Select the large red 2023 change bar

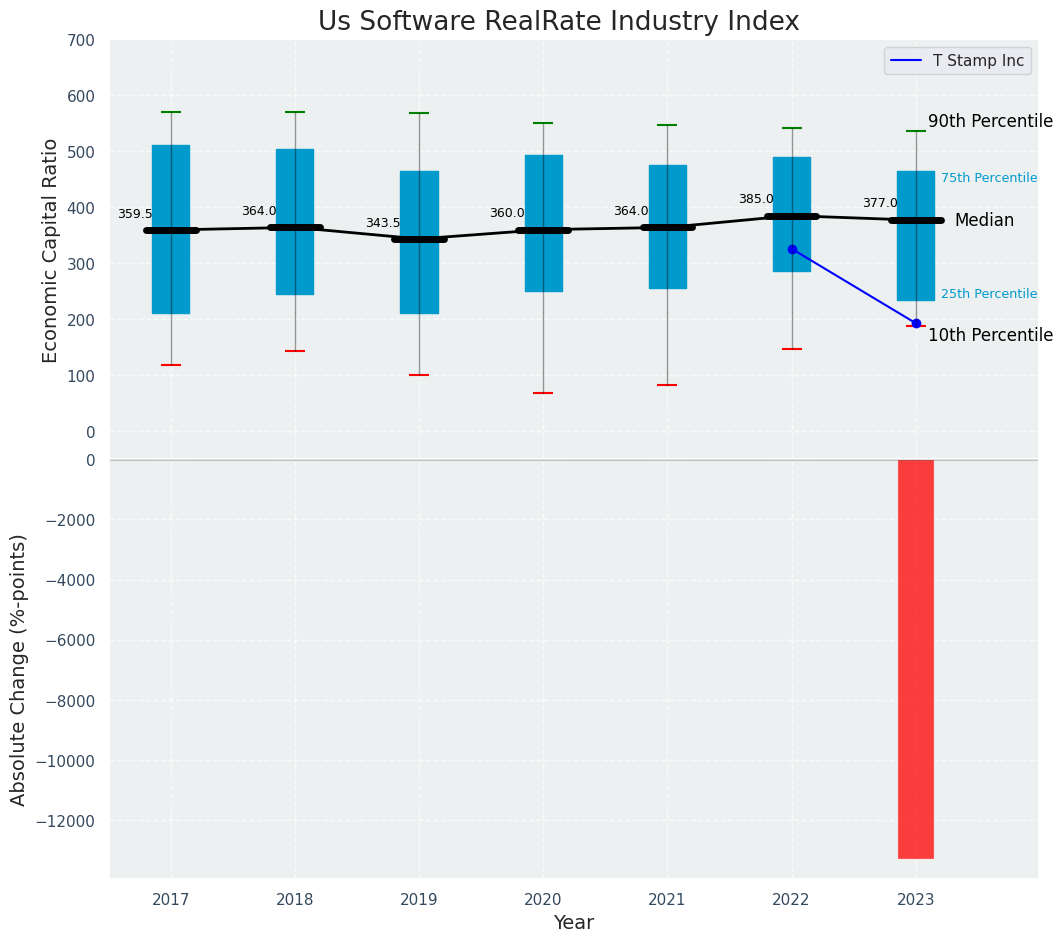point(915,658)
